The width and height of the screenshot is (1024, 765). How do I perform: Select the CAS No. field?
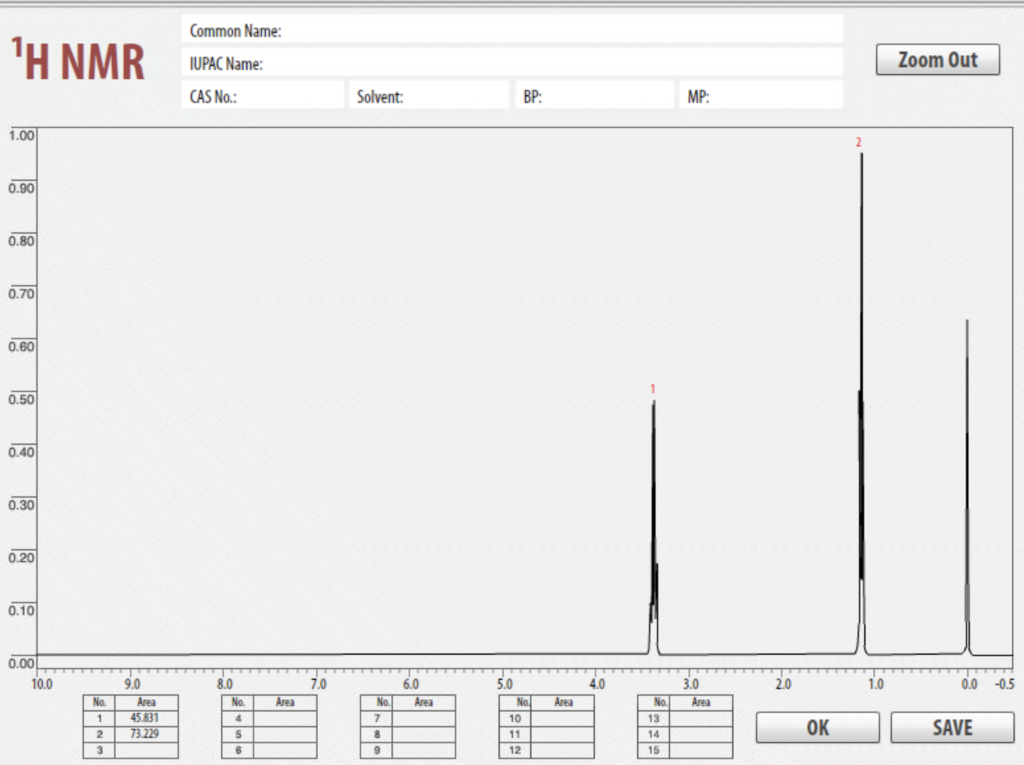point(263,95)
